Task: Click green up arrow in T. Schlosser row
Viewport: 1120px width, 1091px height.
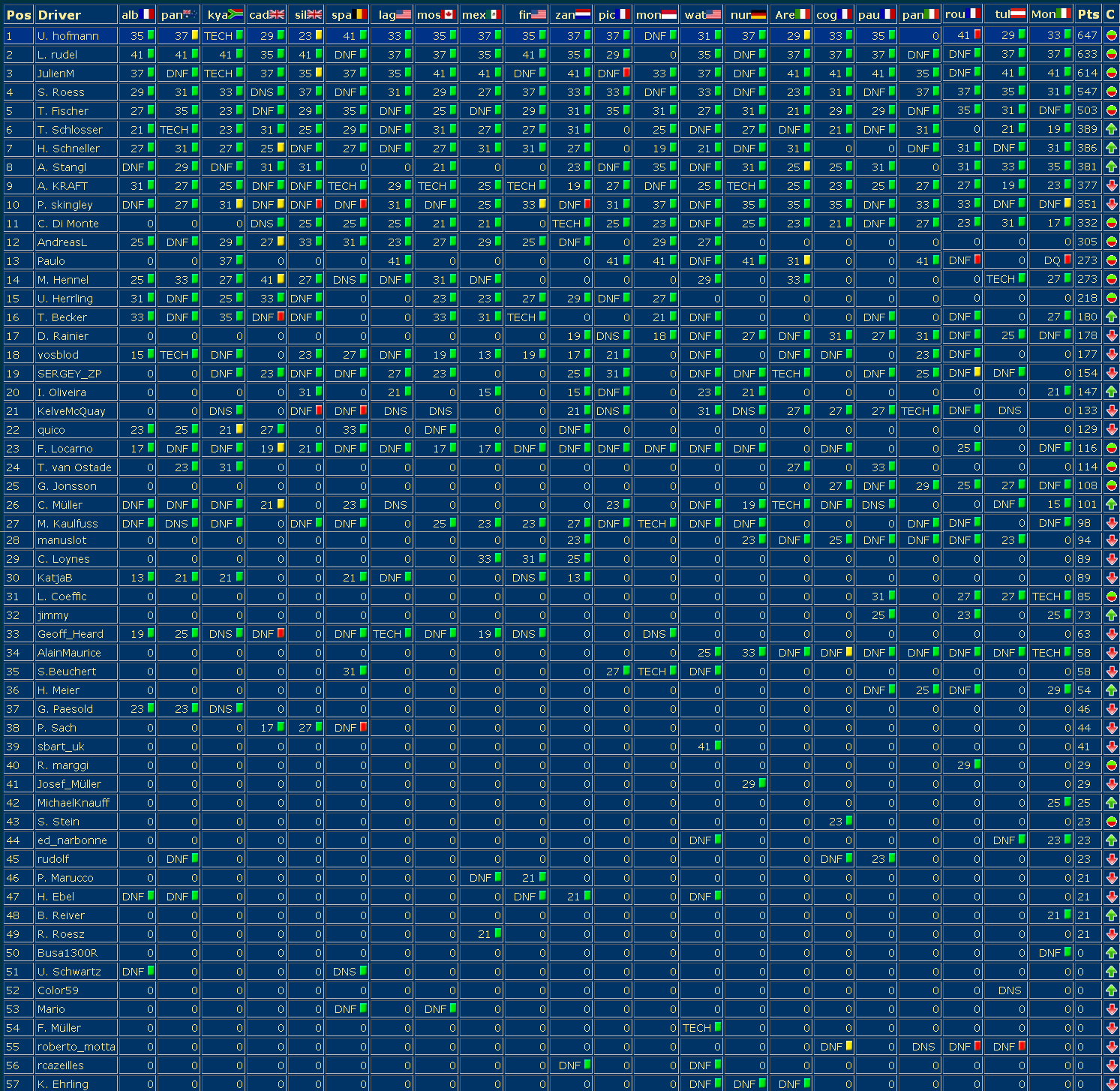Action: (1111, 129)
